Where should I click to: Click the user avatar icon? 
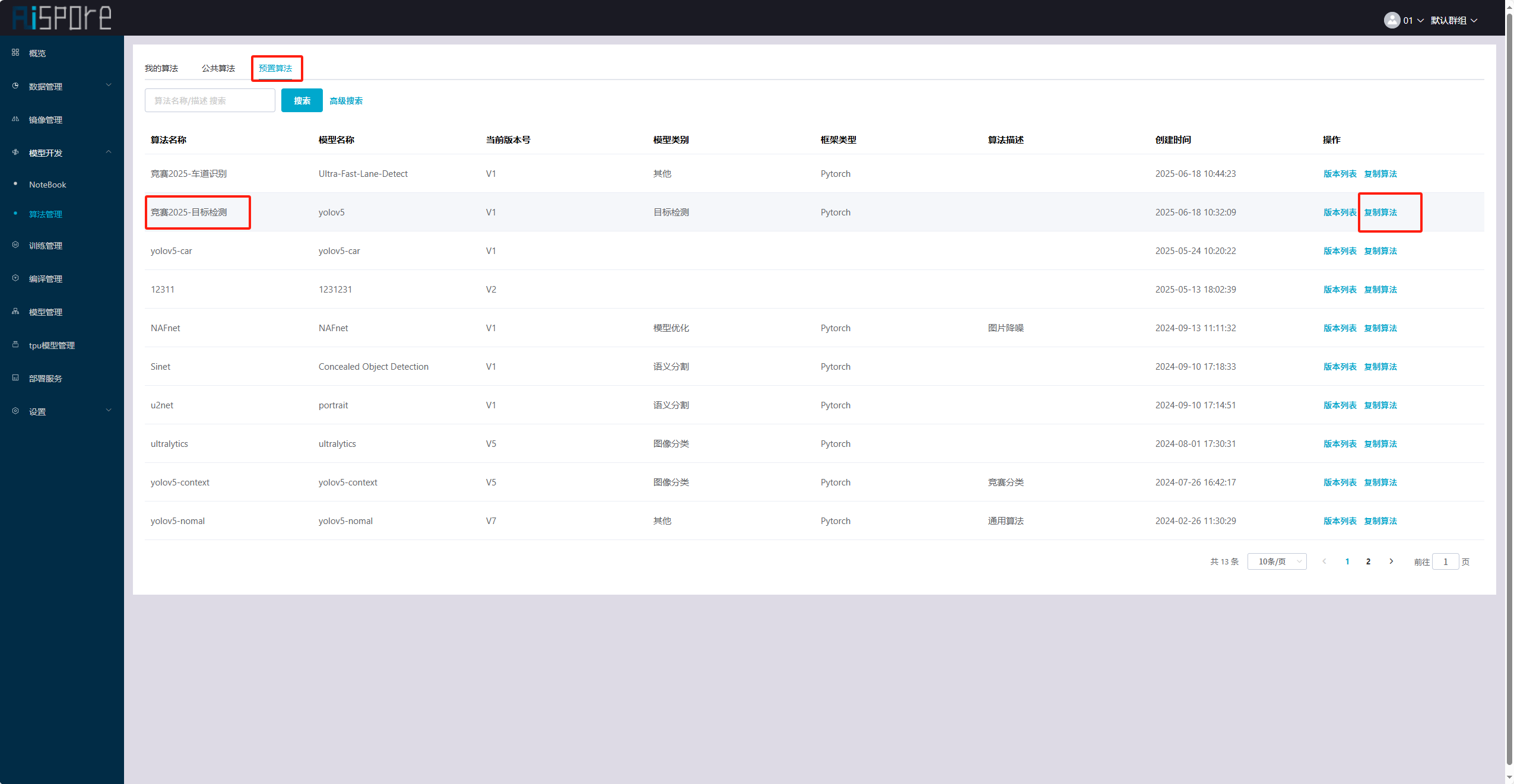(x=1392, y=20)
